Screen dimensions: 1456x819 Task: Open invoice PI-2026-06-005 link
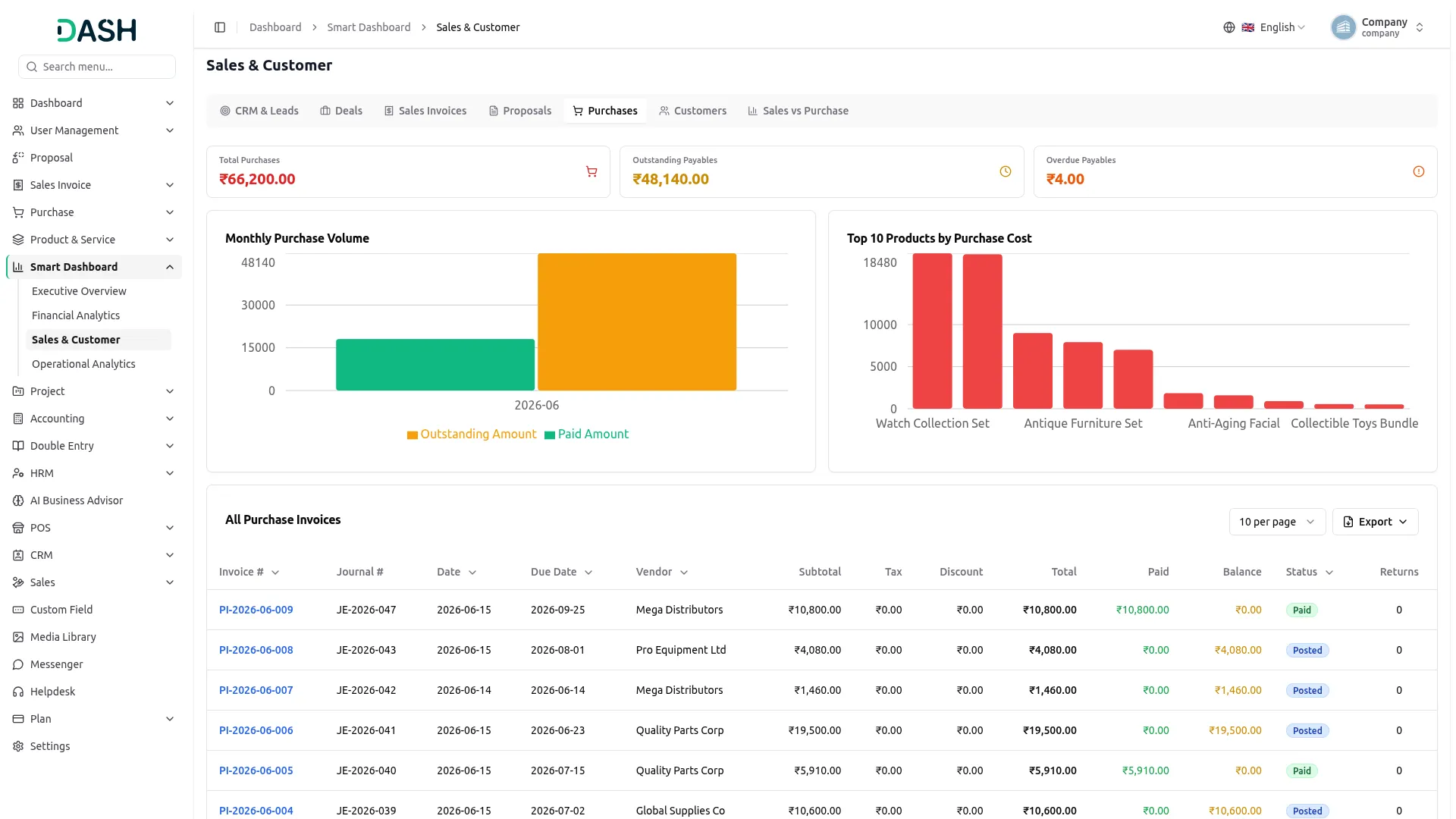tap(256, 770)
